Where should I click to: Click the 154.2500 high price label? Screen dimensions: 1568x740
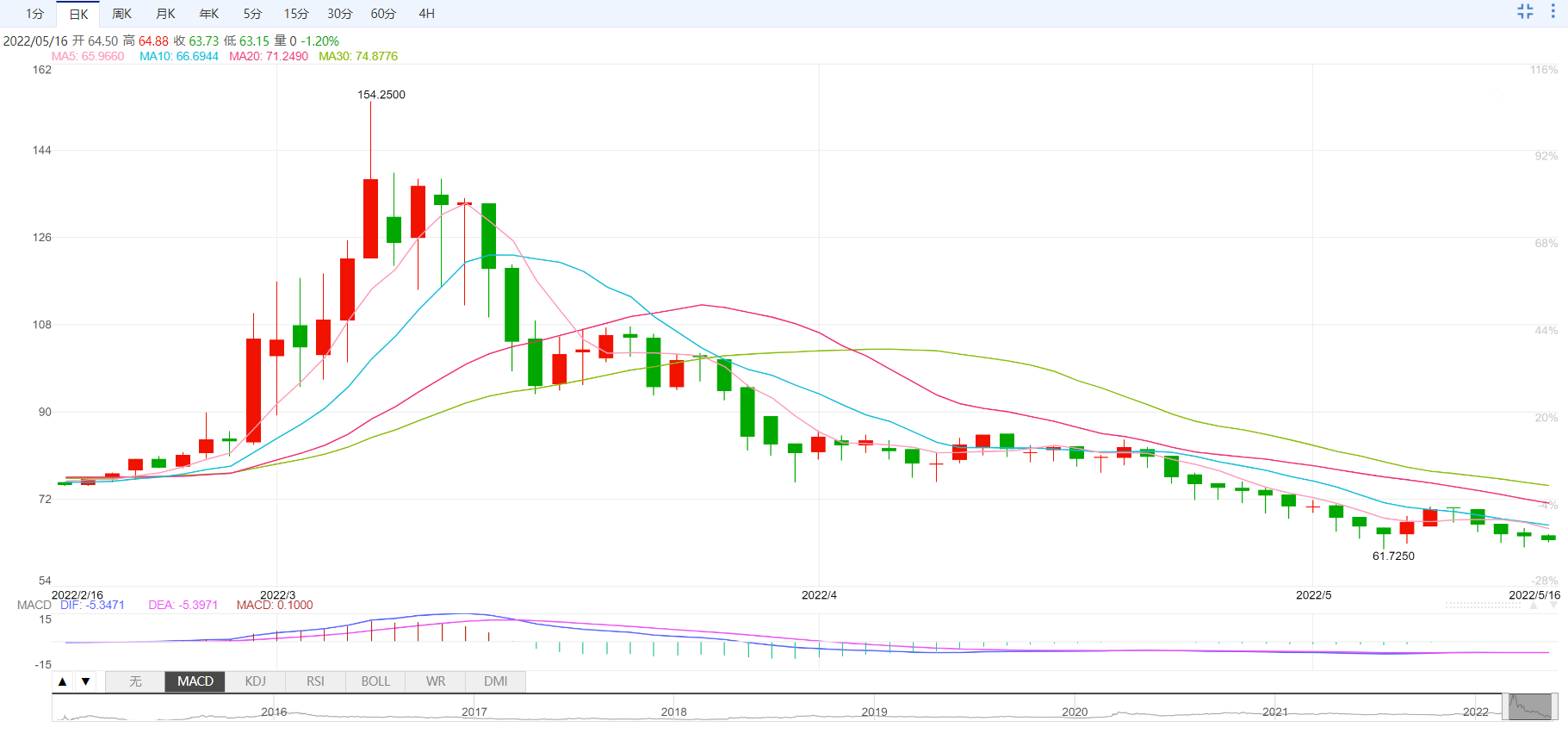point(381,95)
